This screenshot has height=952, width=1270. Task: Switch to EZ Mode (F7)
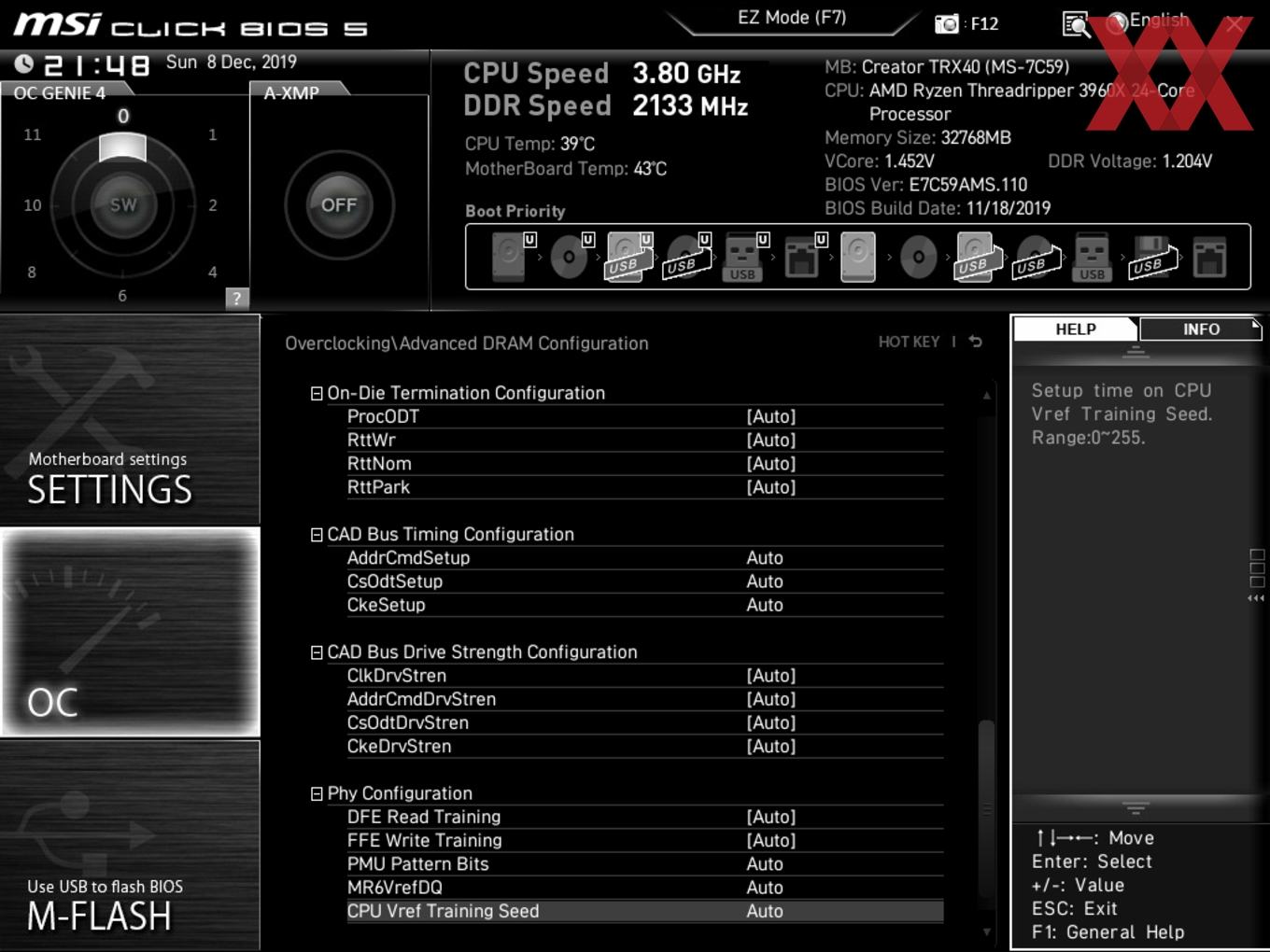tap(792, 17)
